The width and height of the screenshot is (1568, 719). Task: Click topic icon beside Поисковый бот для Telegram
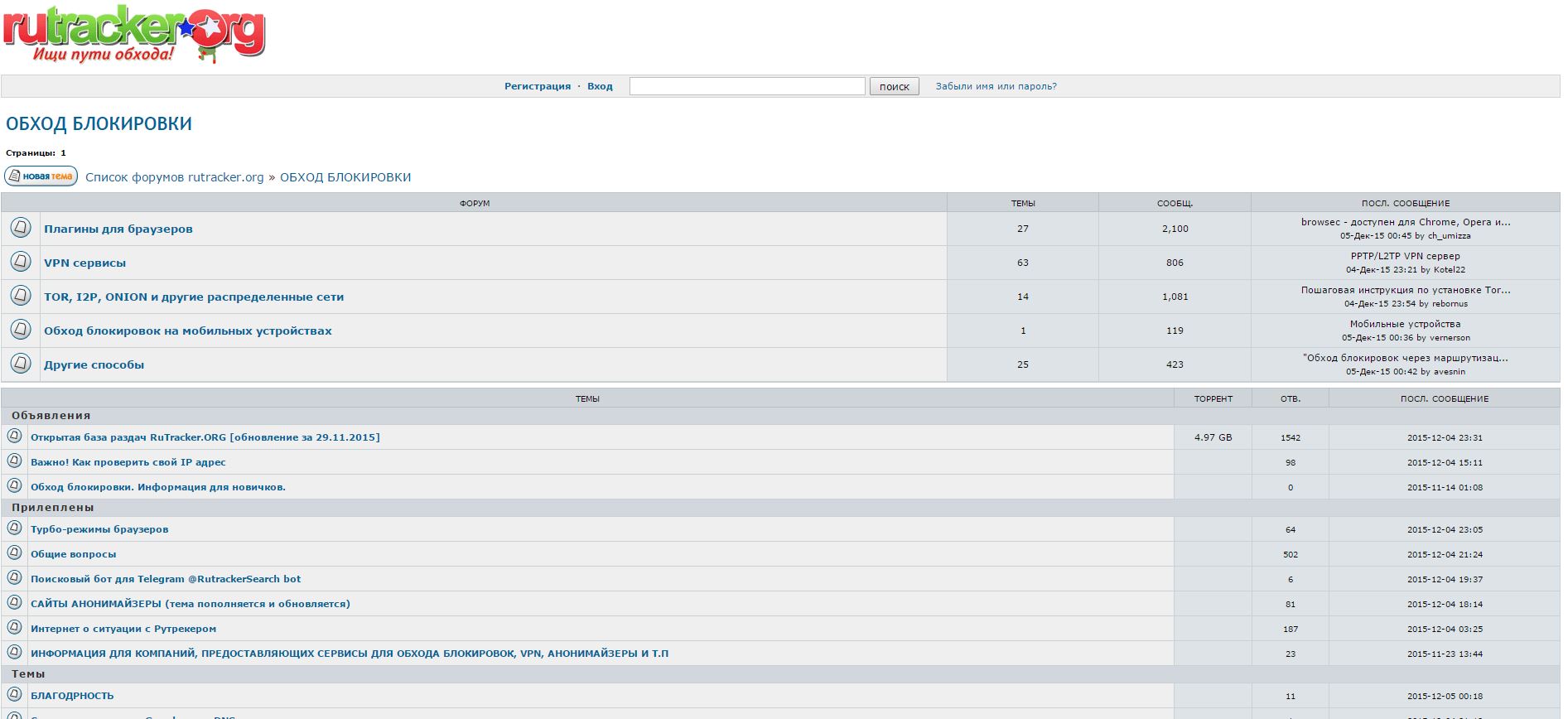(x=14, y=577)
